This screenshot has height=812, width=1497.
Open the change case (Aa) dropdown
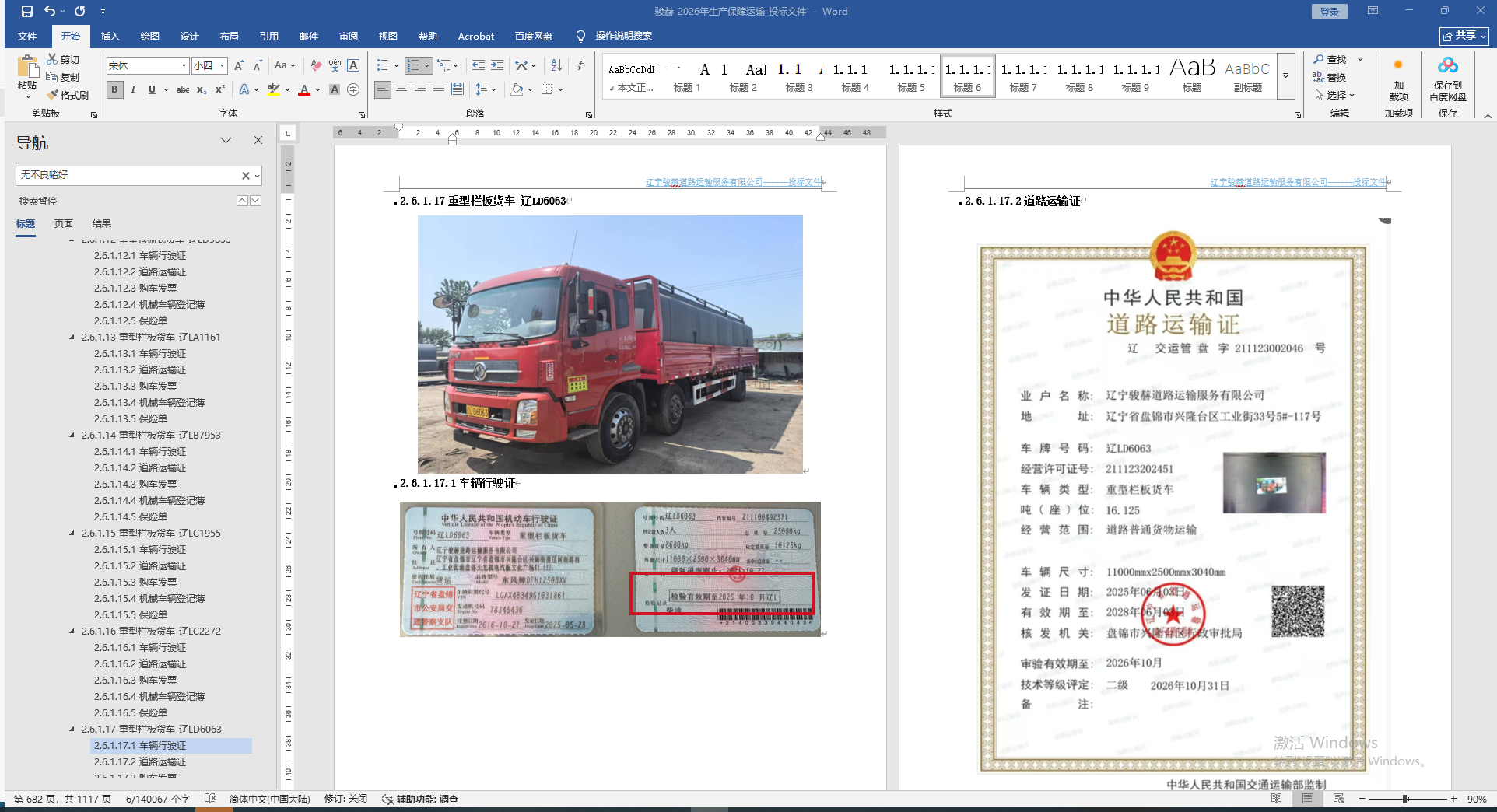tap(285, 66)
